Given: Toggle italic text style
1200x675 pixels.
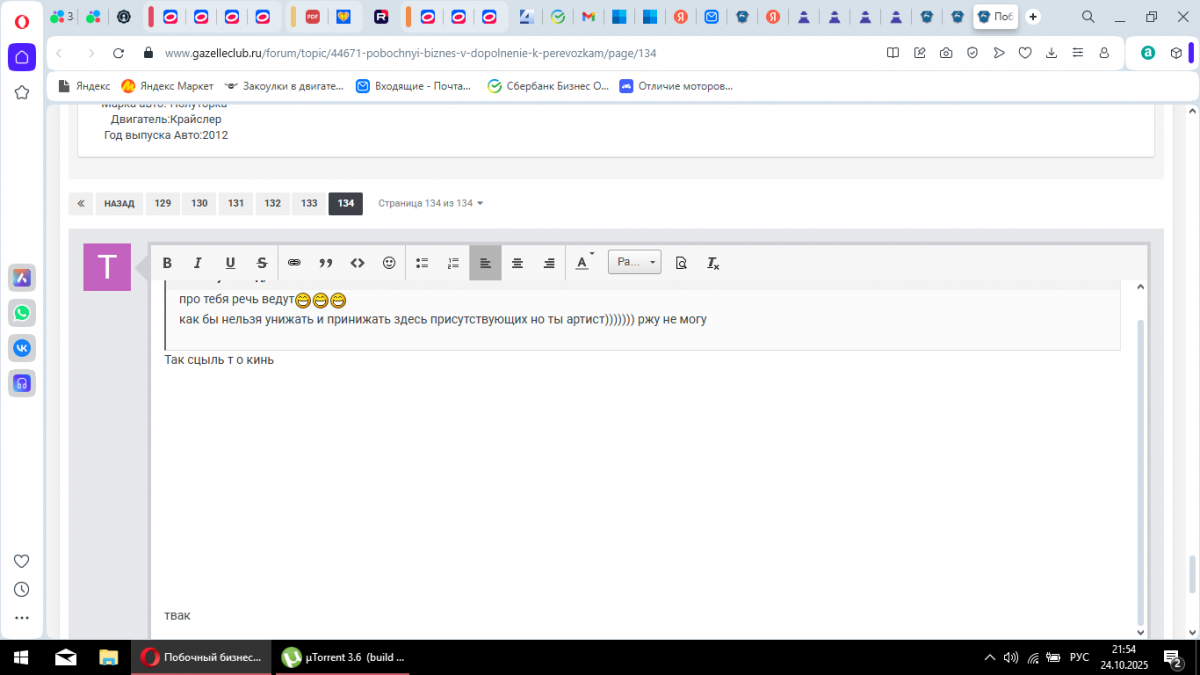Looking at the screenshot, I should coord(198,263).
